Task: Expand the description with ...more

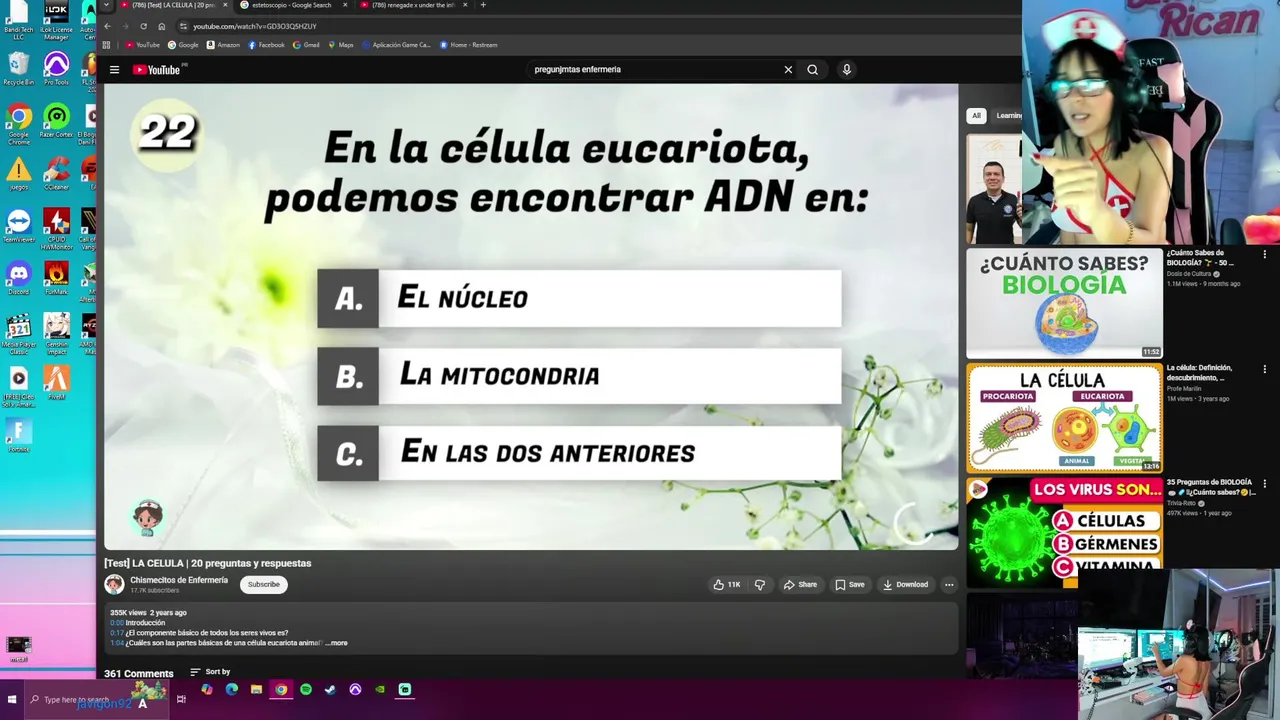Action: 337,643
